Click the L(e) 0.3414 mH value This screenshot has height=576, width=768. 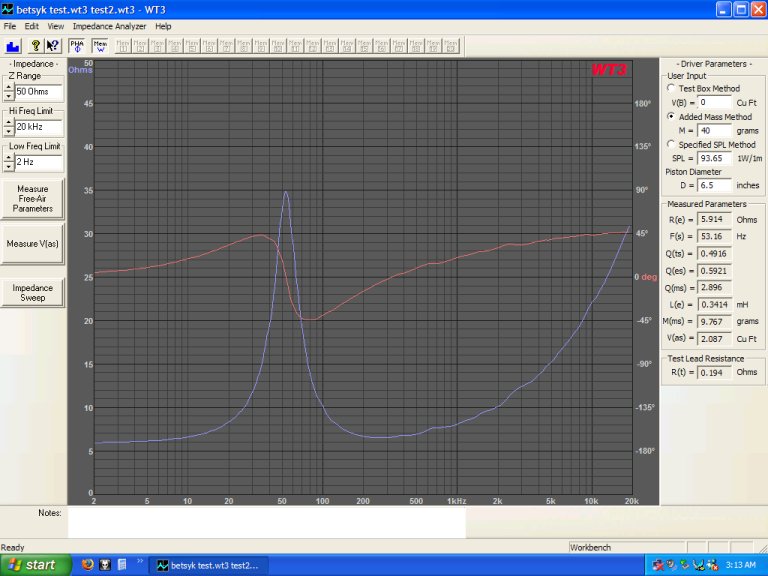pyautogui.click(x=714, y=305)
